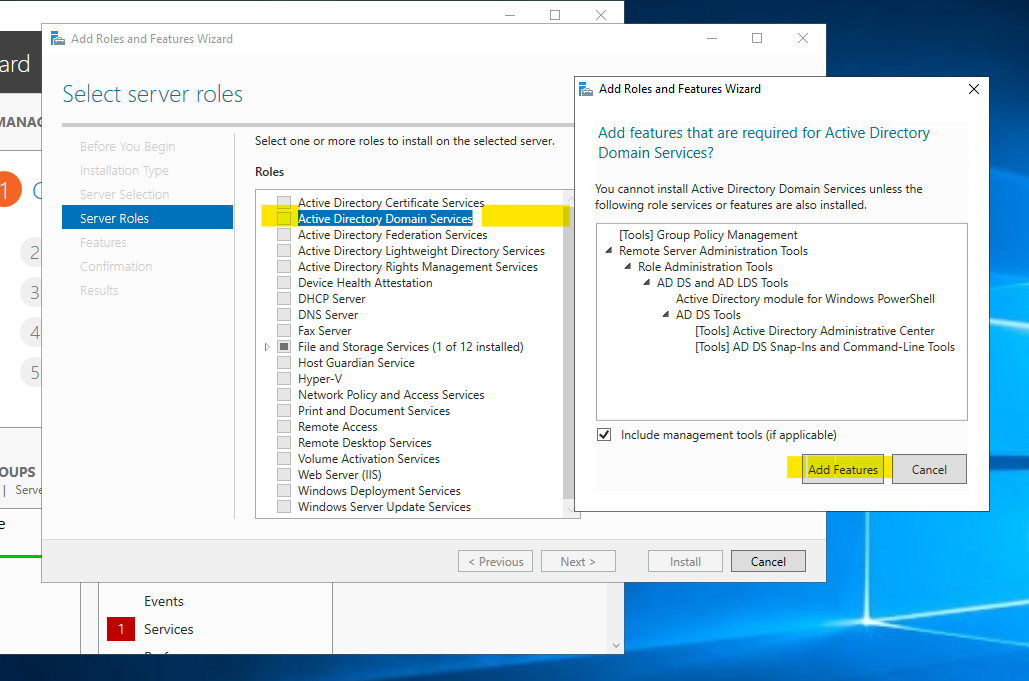This screenshot has height=681, width=1029.
Task: Click roles list vertical scrollbar
Action: [x=568, y=354]
